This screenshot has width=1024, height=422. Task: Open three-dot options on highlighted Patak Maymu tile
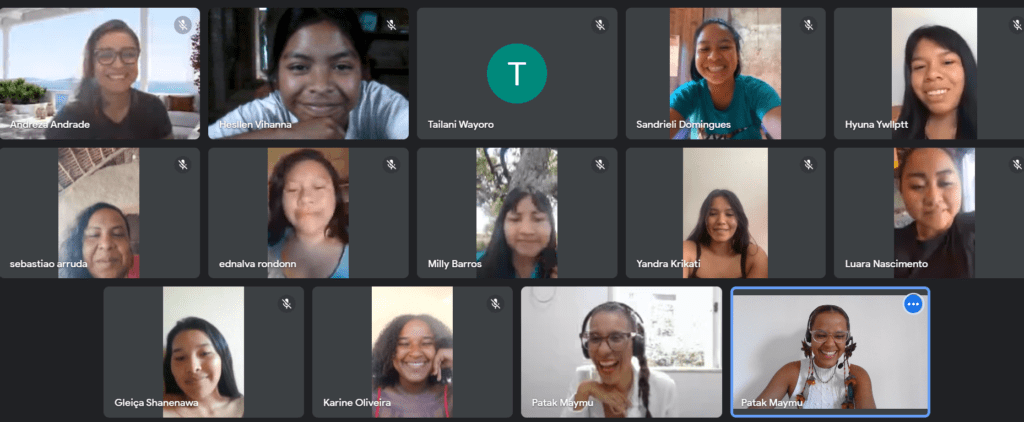913,304
